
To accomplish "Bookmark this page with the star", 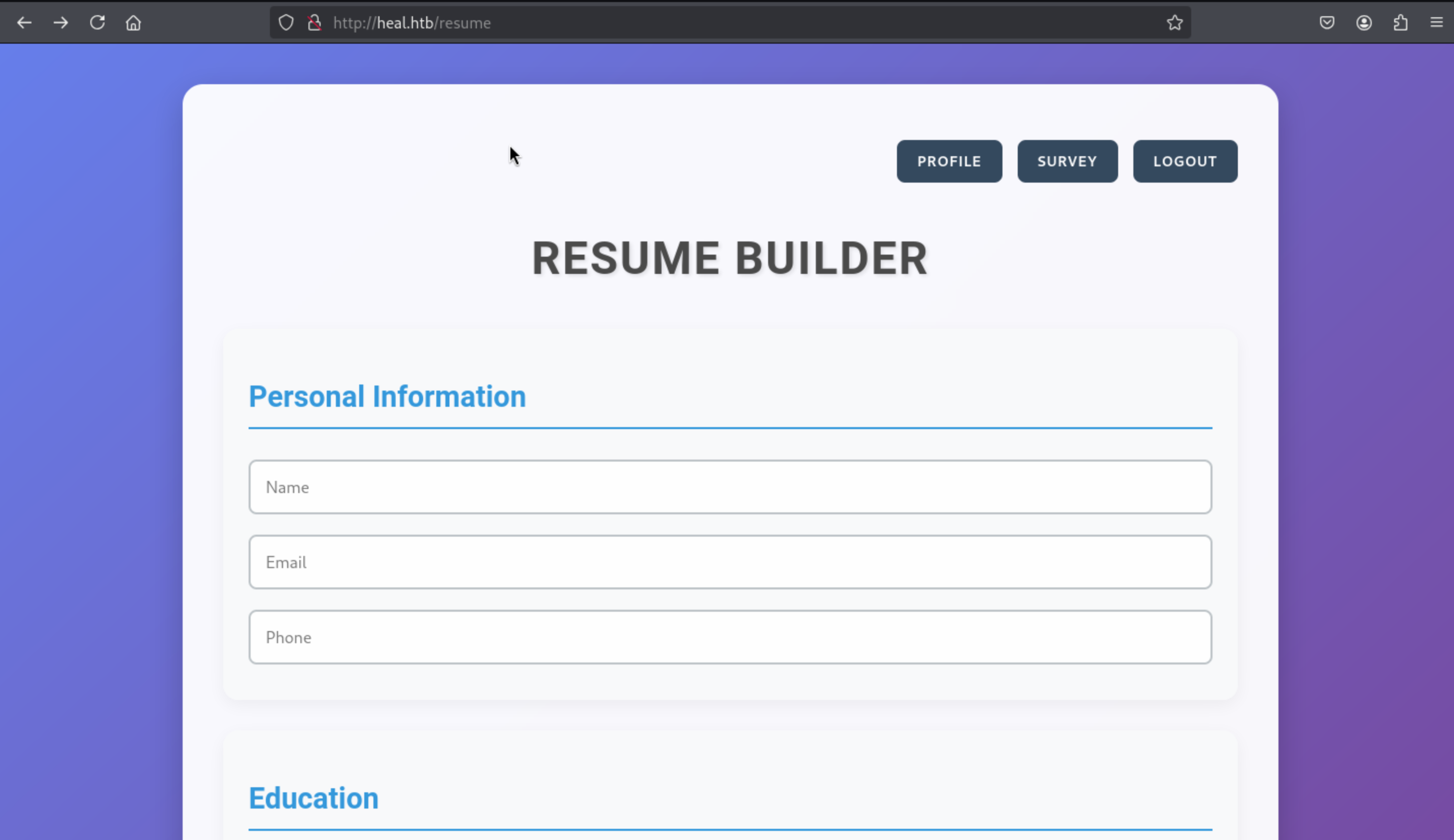I will pos(1174,23).
